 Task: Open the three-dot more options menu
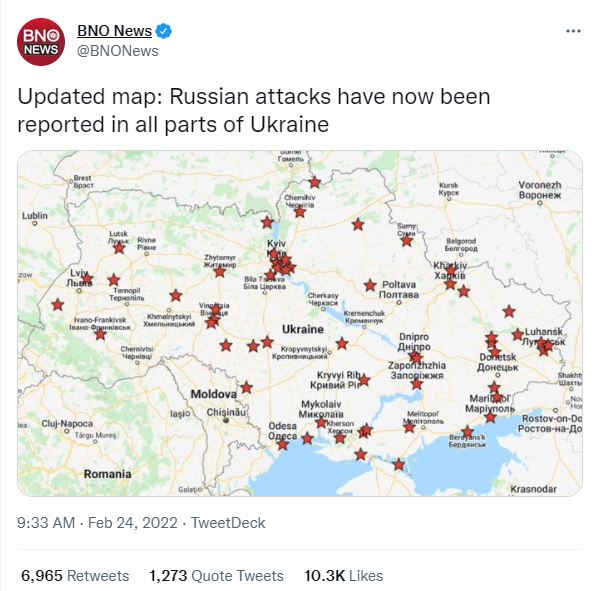pyautogui.click(x=573, y=31)
